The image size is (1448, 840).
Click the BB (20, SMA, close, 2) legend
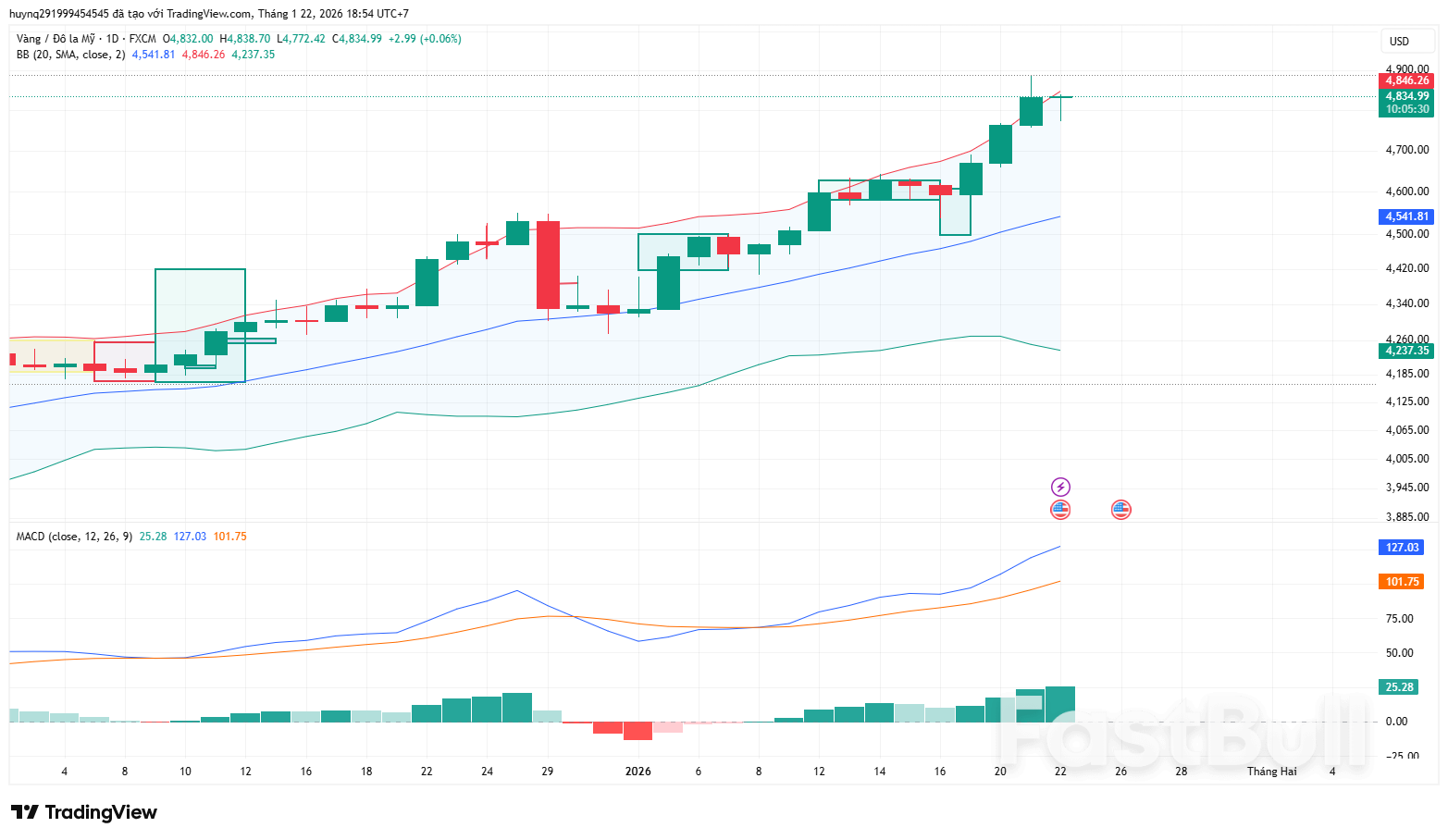(70, 55)
